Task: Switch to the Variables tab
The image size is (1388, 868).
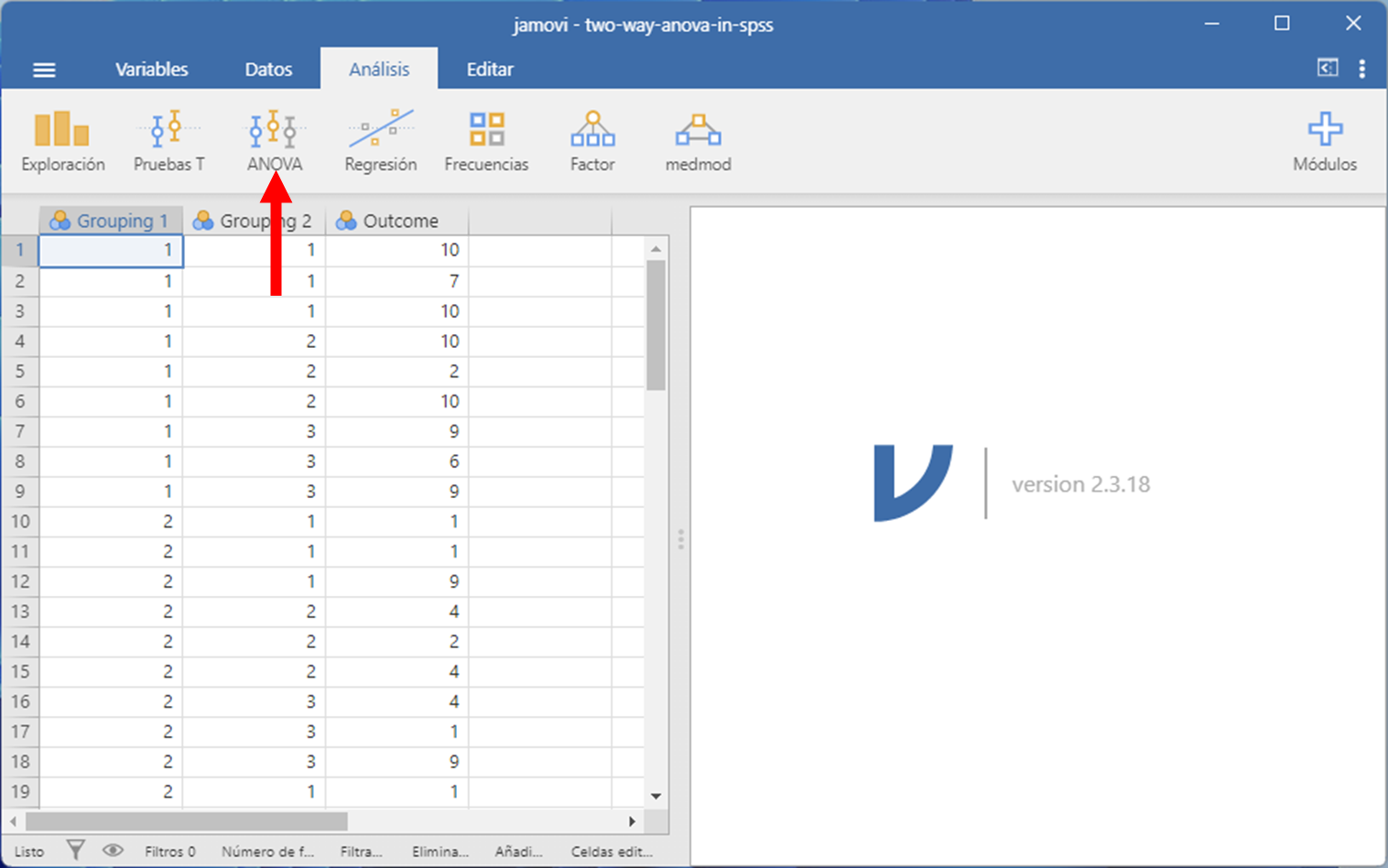Action: pyautogui.click(x=151, y=70)
